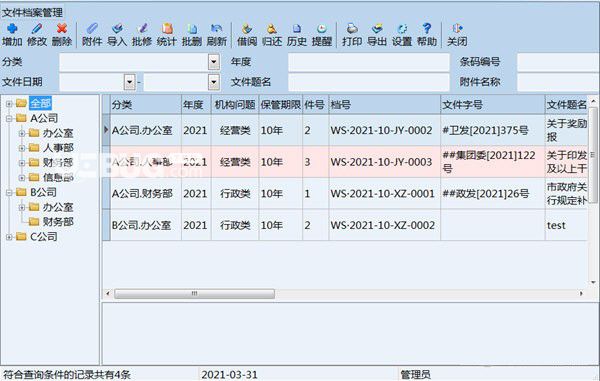
Task: Collapse the A公司 tree node
Action: tap(9, 119)
